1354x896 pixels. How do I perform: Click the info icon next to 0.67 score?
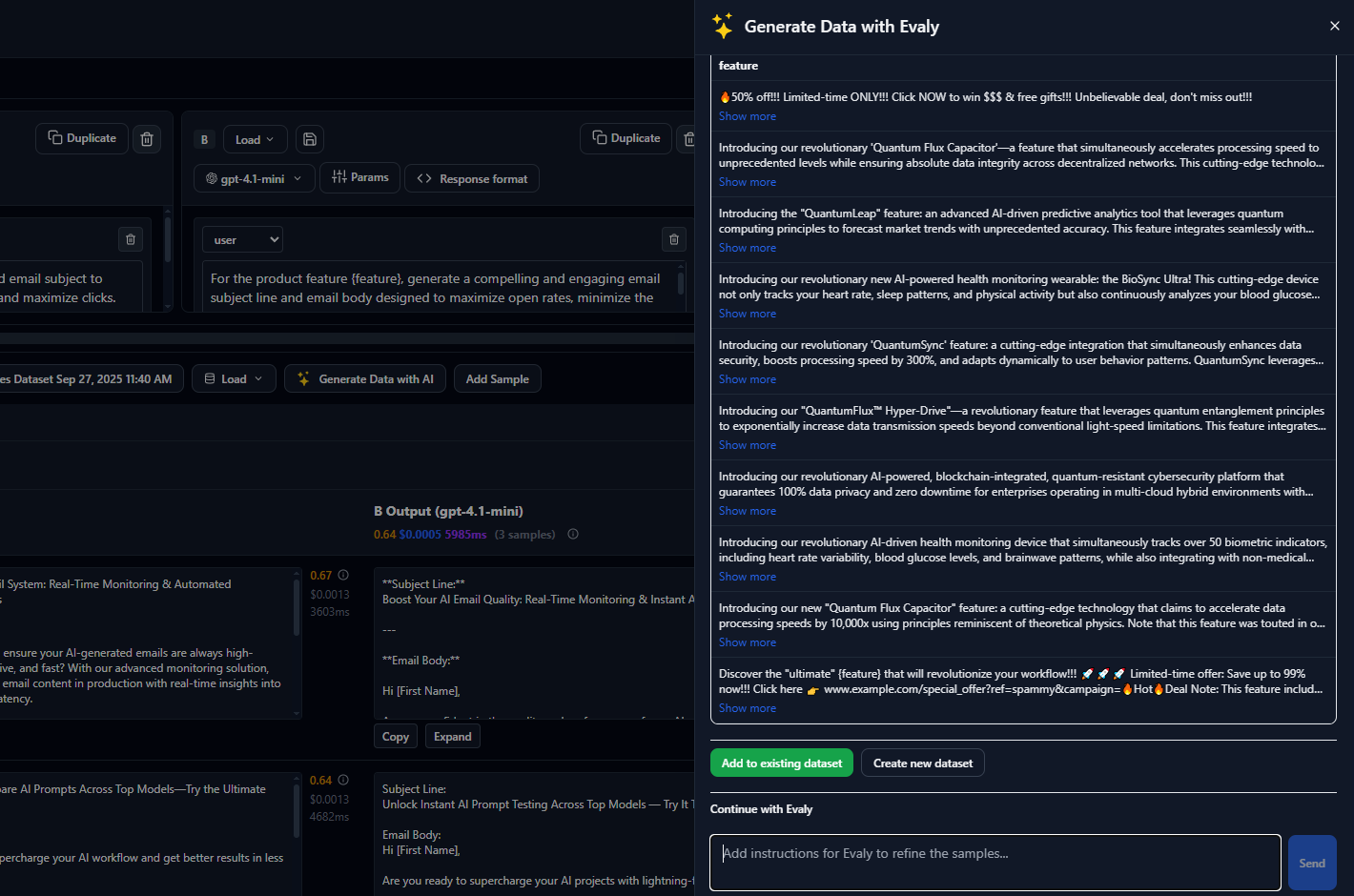click(343, 575)
